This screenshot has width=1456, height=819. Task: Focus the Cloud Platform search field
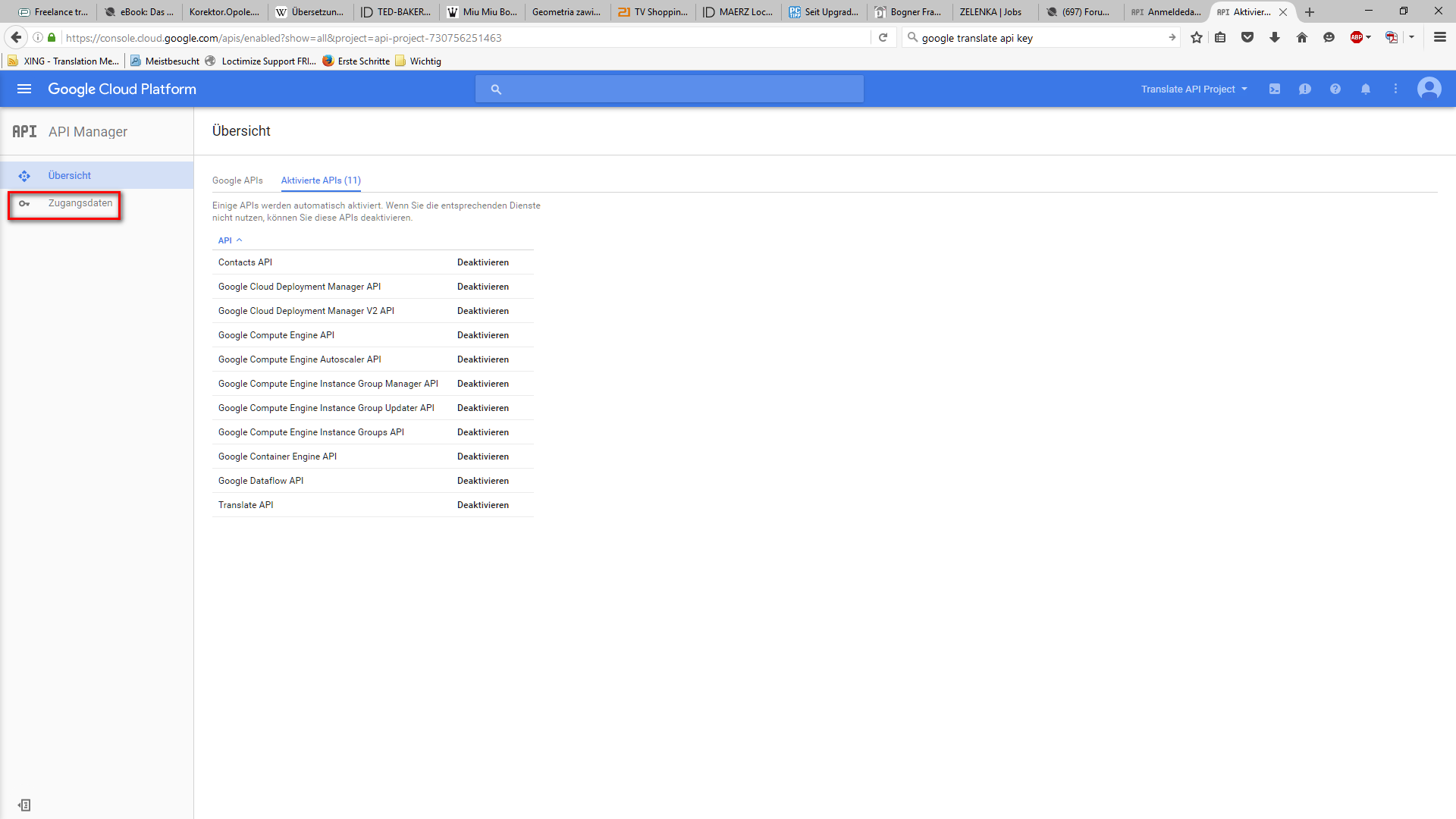670,89
